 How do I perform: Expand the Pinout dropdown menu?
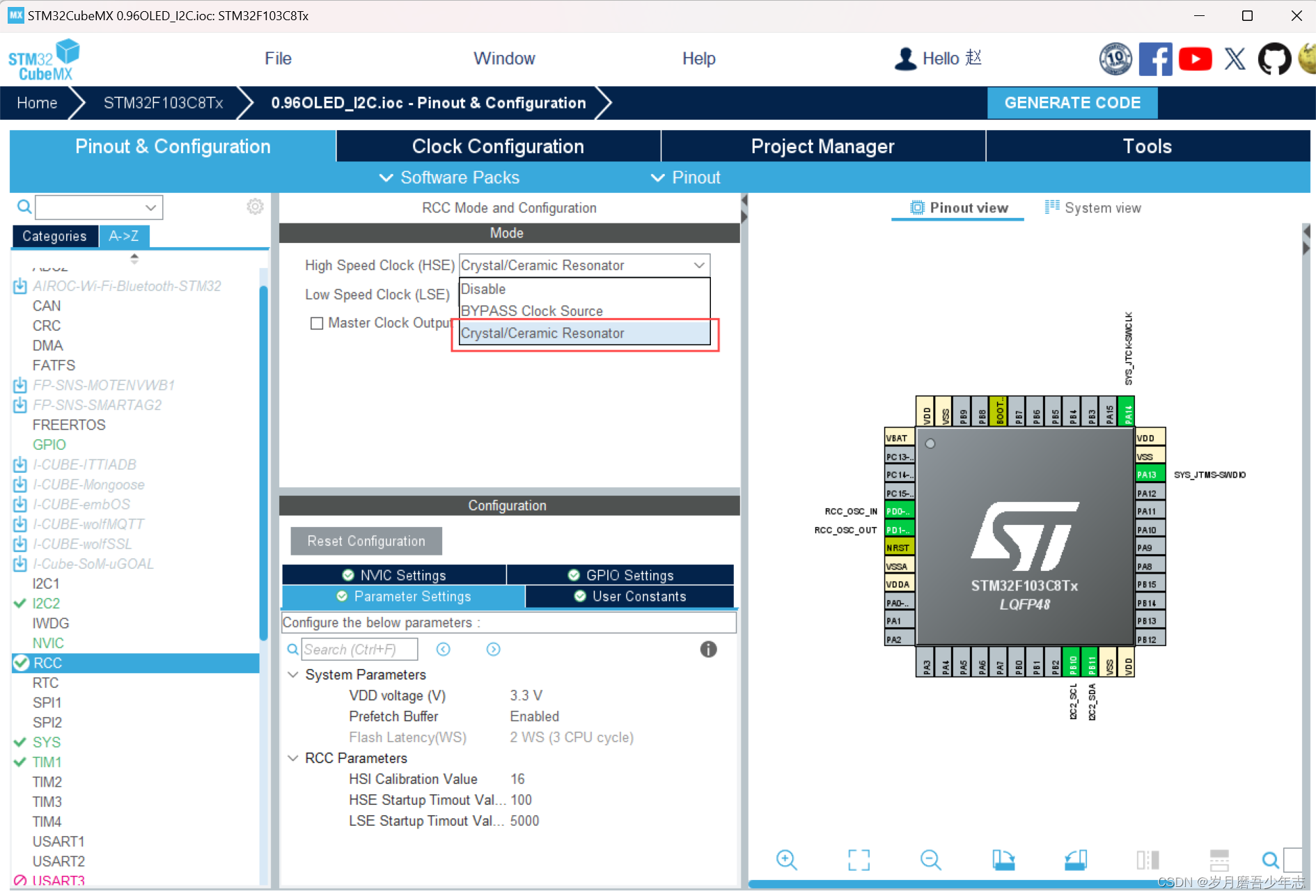click(x=686, y=178)
